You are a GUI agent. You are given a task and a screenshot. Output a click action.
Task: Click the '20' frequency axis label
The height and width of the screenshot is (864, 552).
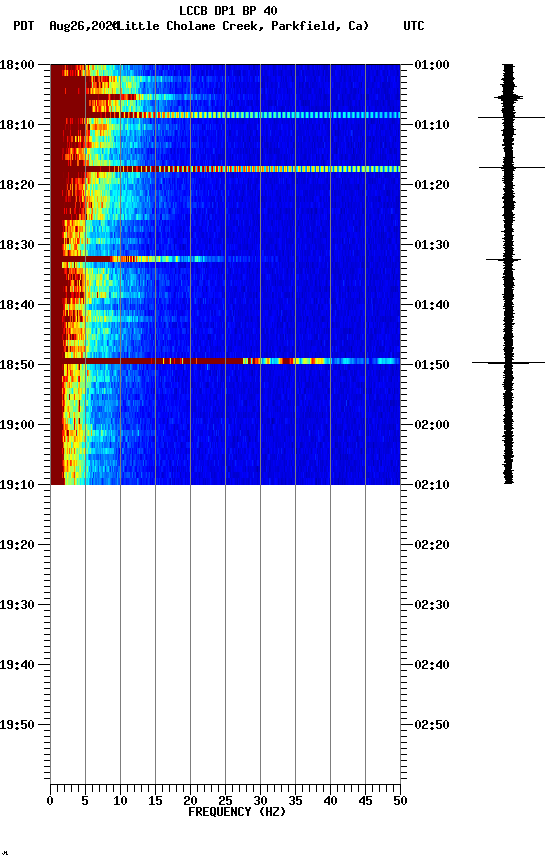[x=190, y=801]
